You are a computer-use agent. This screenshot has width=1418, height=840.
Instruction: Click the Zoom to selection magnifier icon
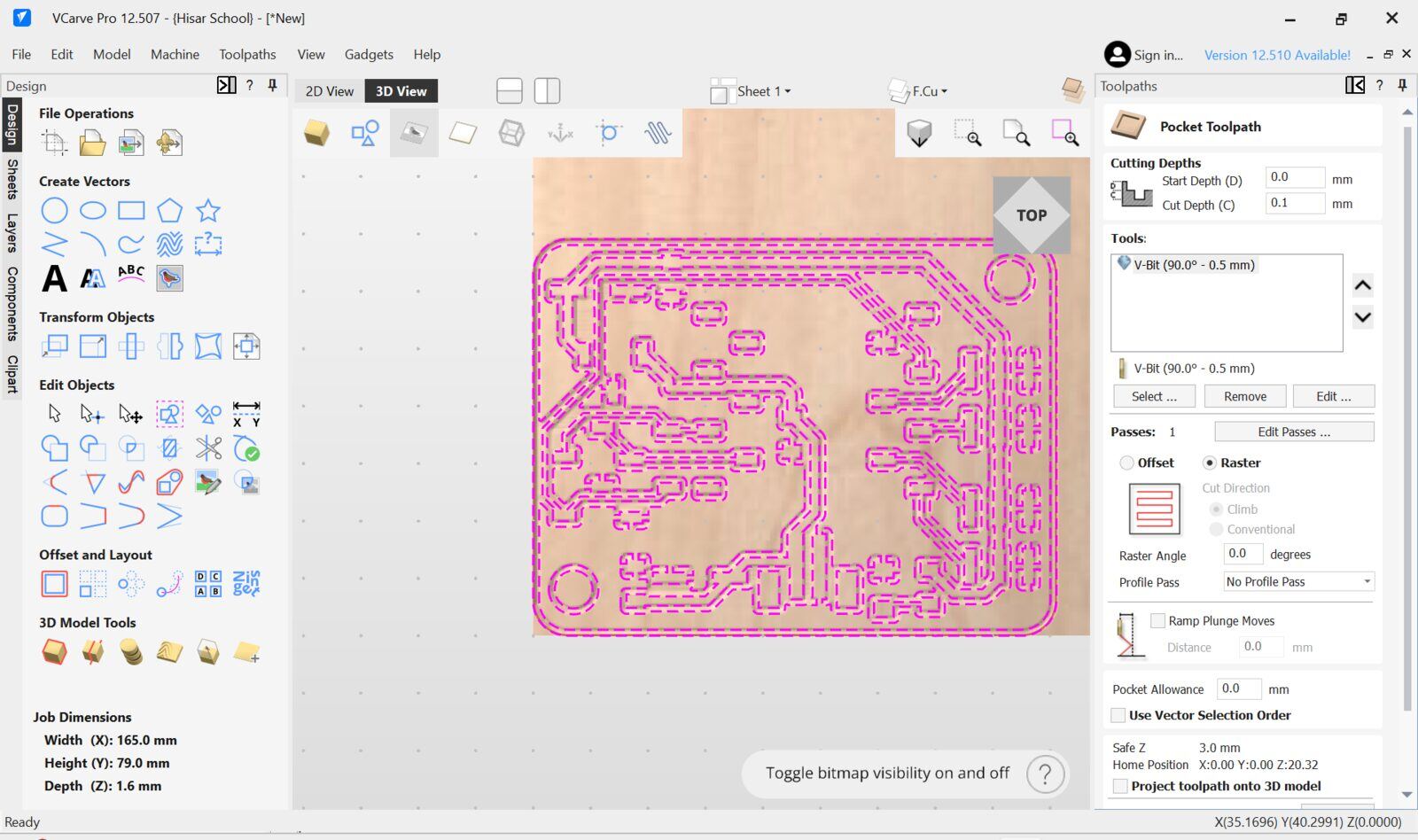[1064, 133]
